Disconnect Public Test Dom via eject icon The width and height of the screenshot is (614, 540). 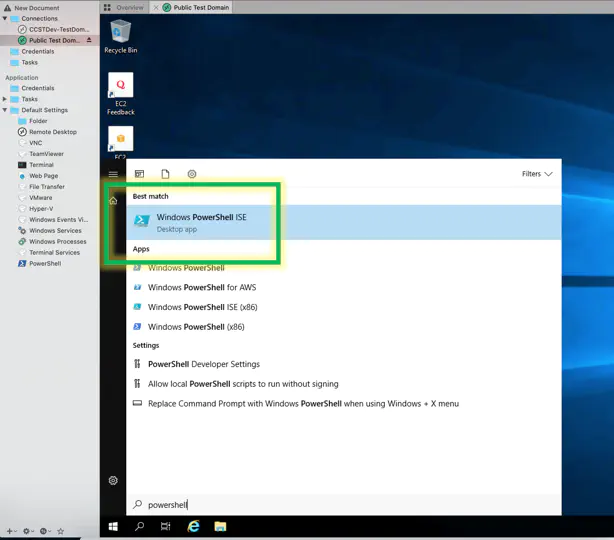(89, 40)
